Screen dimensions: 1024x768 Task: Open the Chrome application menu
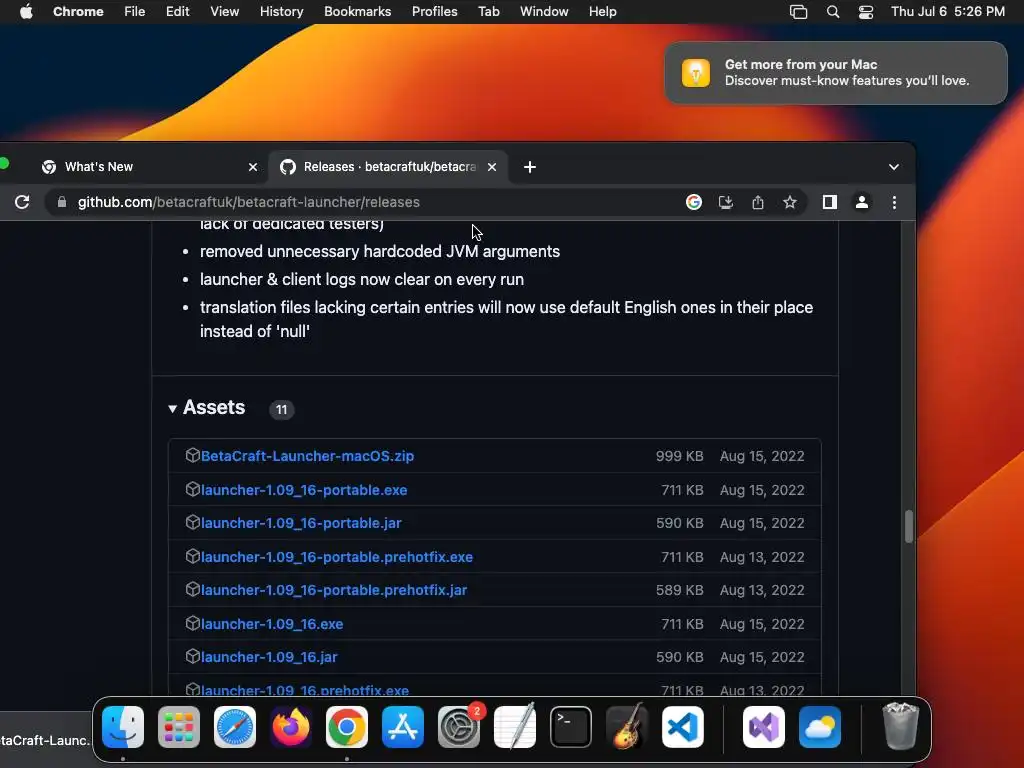click(78, 12)
